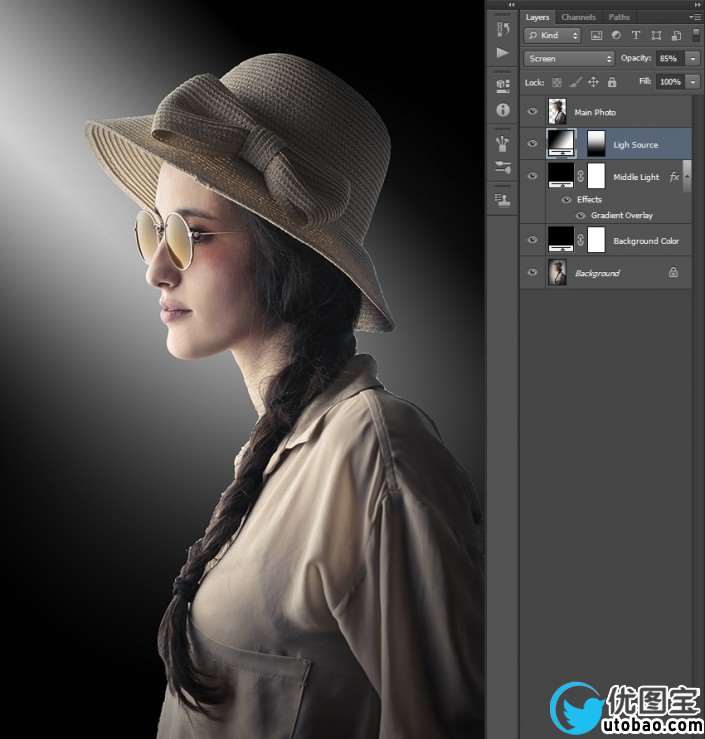Filter for pixel layers icon

click(597, 35)
